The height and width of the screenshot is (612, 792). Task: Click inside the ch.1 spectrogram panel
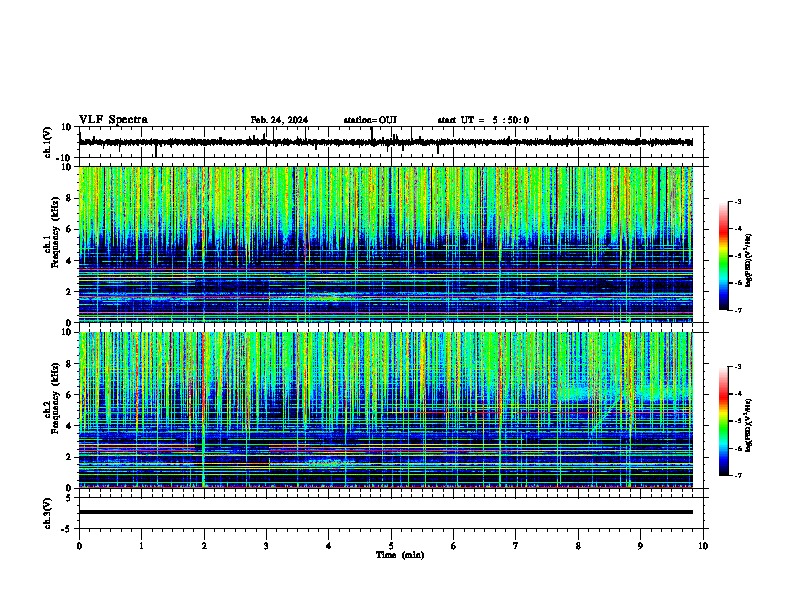(386, 244)
